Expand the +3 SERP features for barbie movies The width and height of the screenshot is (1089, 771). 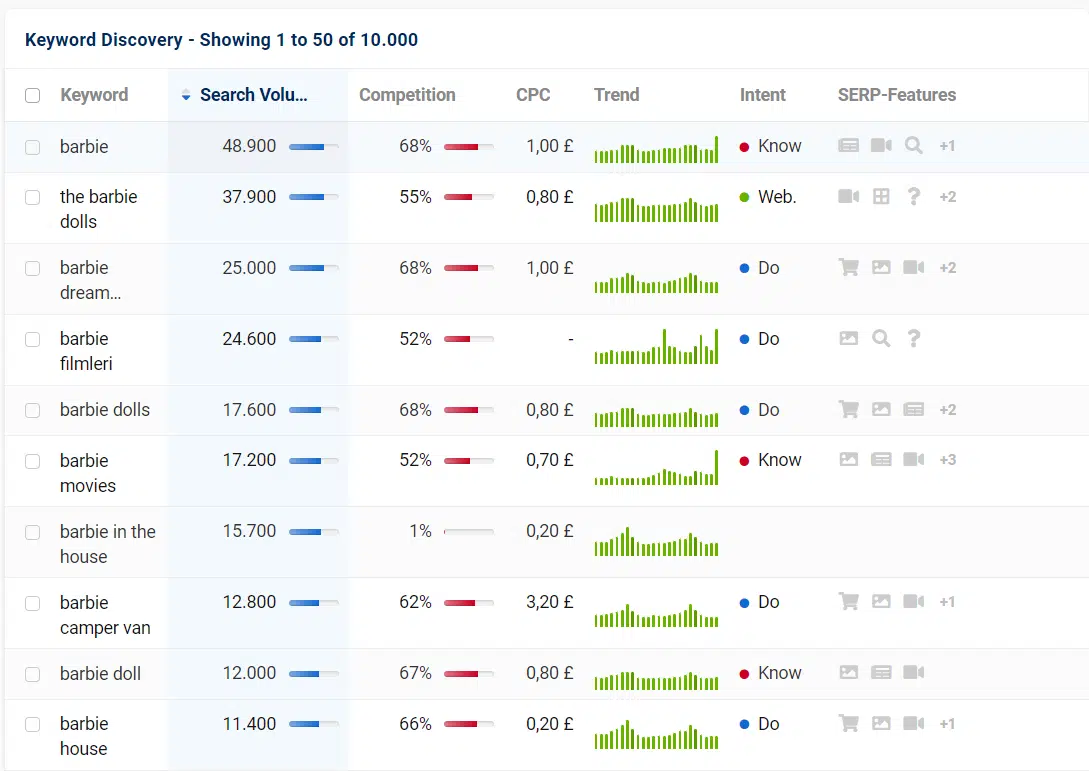click(948, 460)
